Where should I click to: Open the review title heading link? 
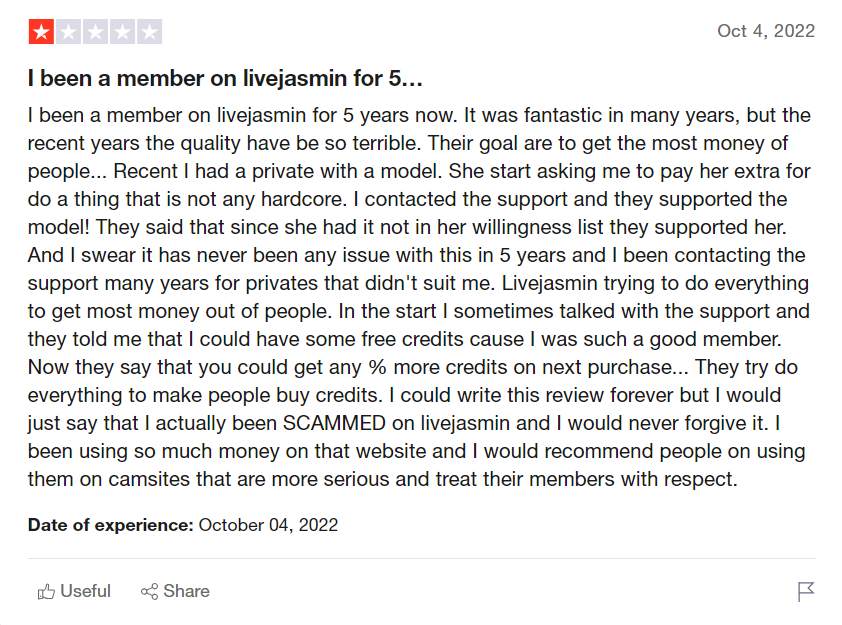(225, 78)
